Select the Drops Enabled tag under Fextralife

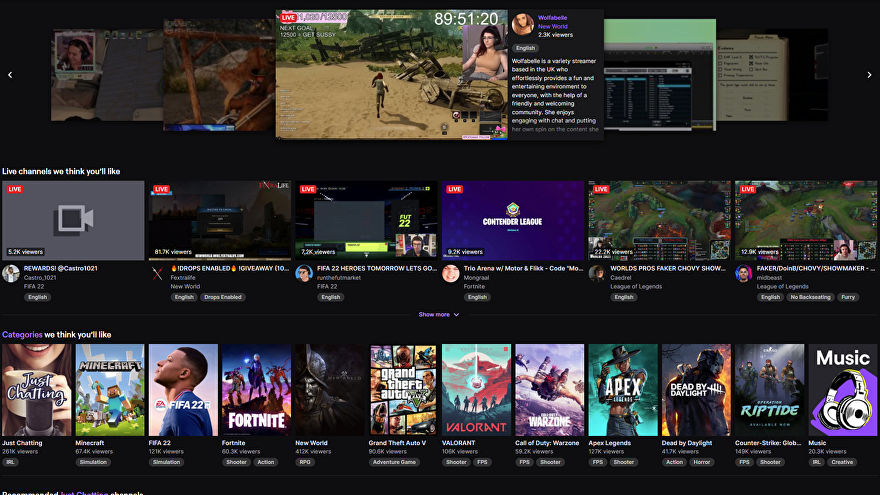[x=224, y=297]
